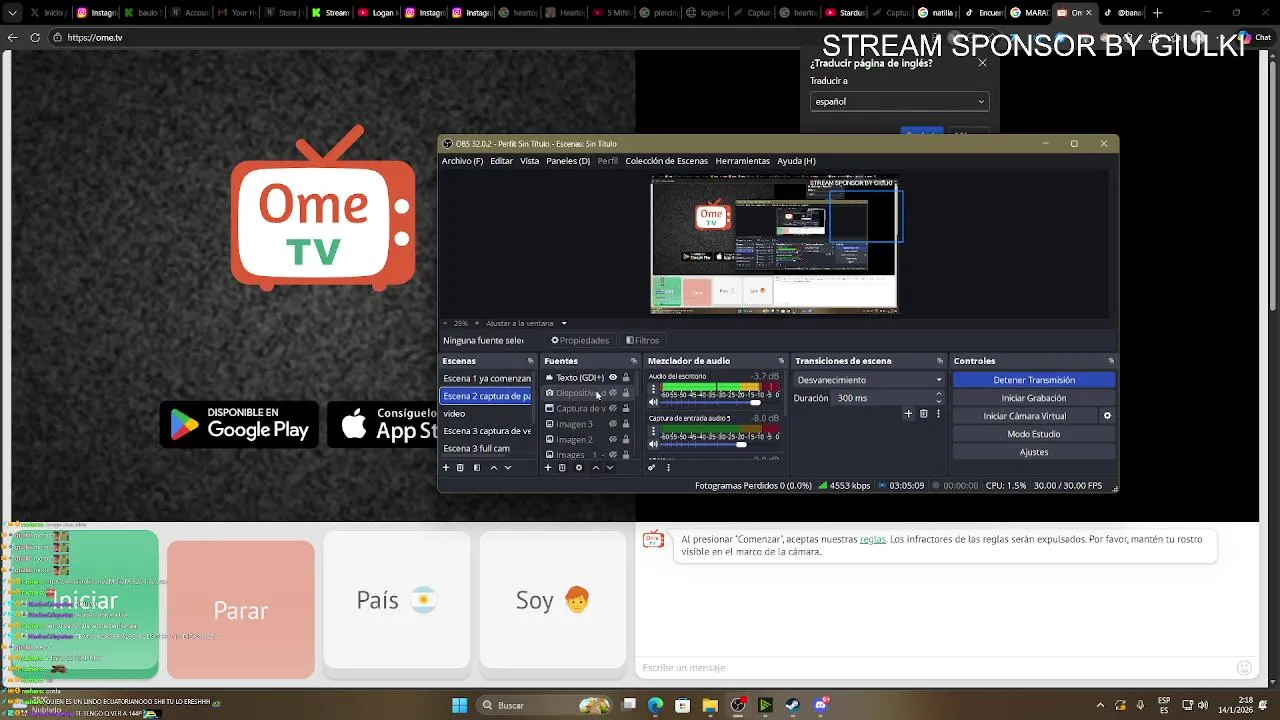The image size is (1280, 720).
Task: Open a new browser tab
Action: (x=1158, y=13)
